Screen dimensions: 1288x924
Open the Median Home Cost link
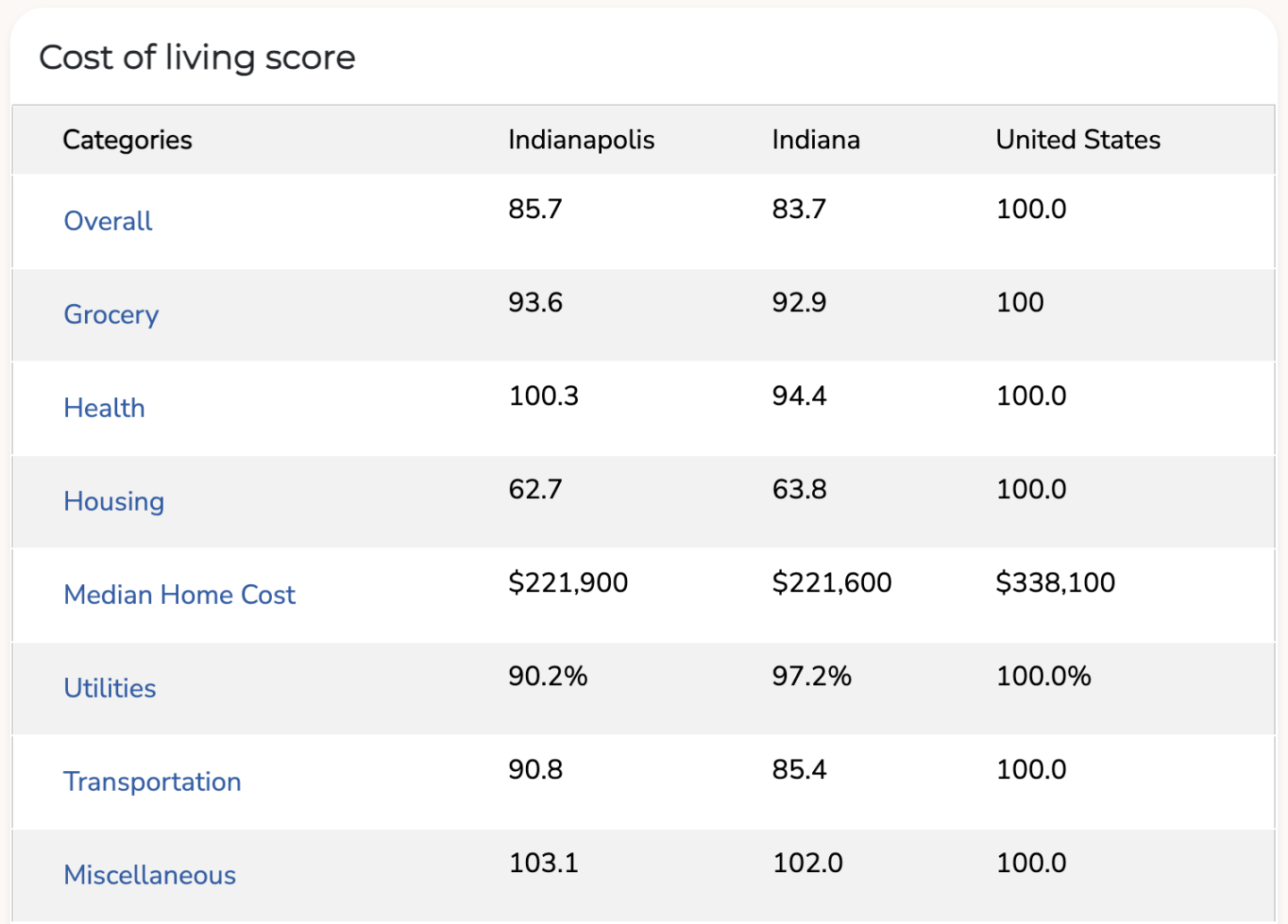coord(179,595)
